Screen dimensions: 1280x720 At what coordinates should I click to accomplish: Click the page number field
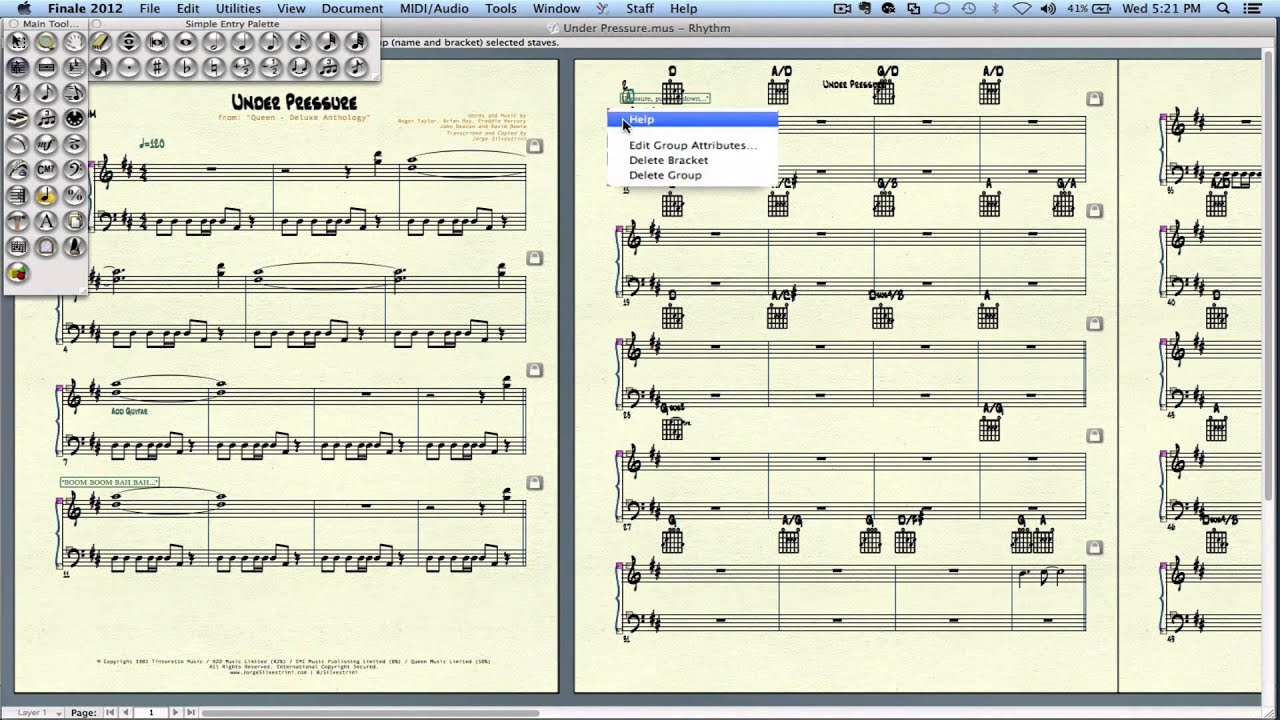(151, 713)
